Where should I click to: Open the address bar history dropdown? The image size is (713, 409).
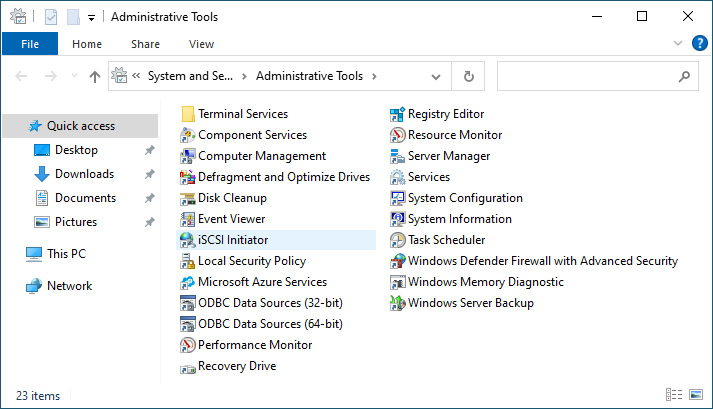click(436, 76)
